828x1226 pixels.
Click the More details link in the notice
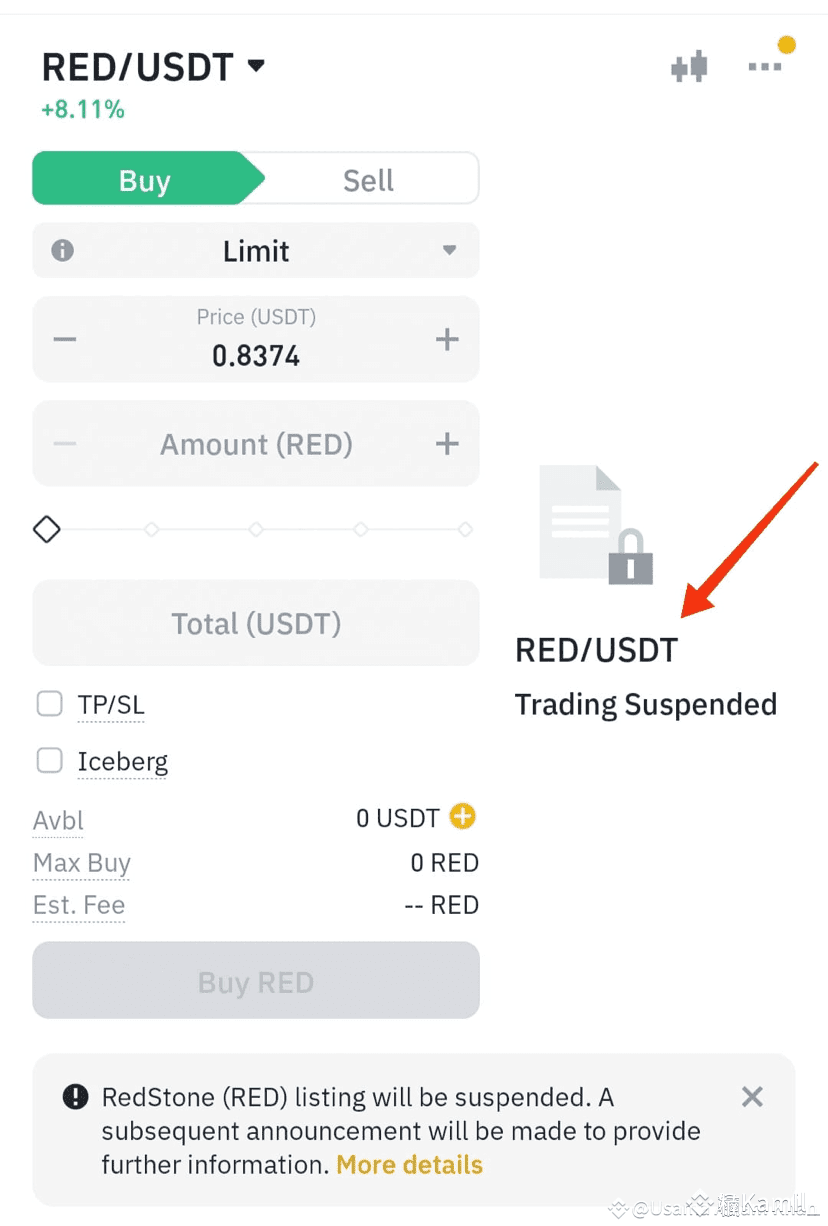click(408, 1164)
